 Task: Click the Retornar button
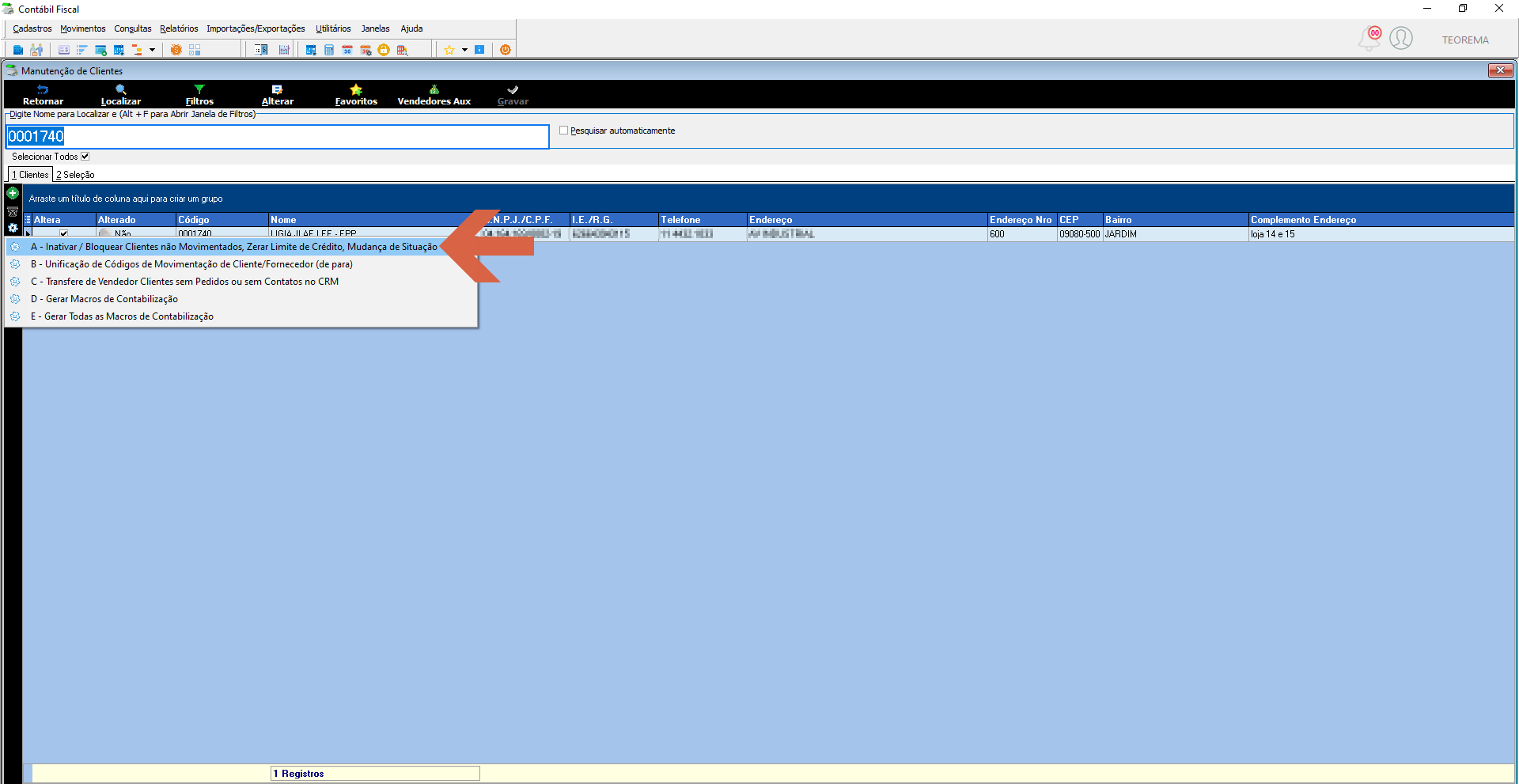click(x=43, y=95)
